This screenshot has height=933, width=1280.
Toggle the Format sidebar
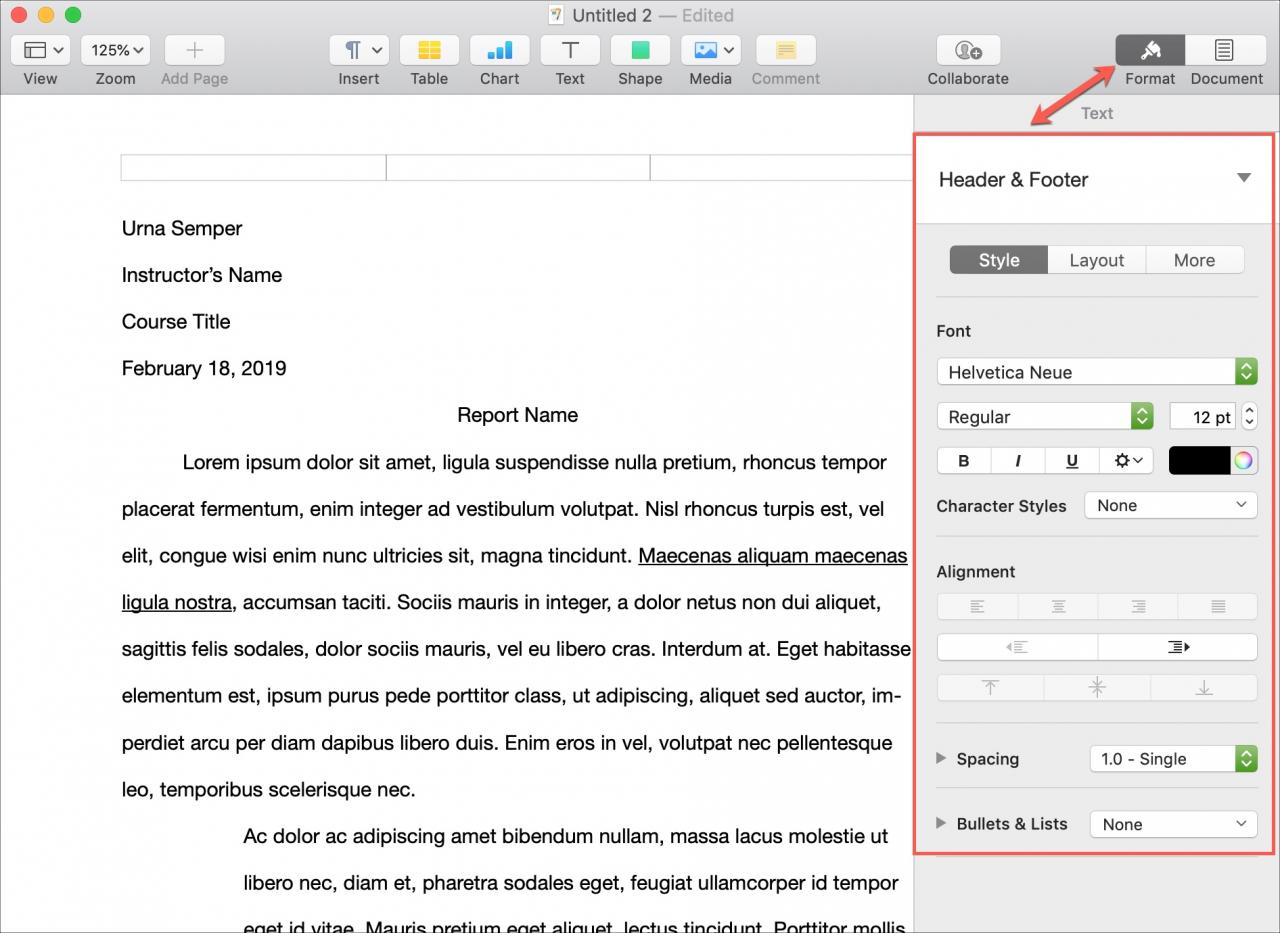point(1150,50)
